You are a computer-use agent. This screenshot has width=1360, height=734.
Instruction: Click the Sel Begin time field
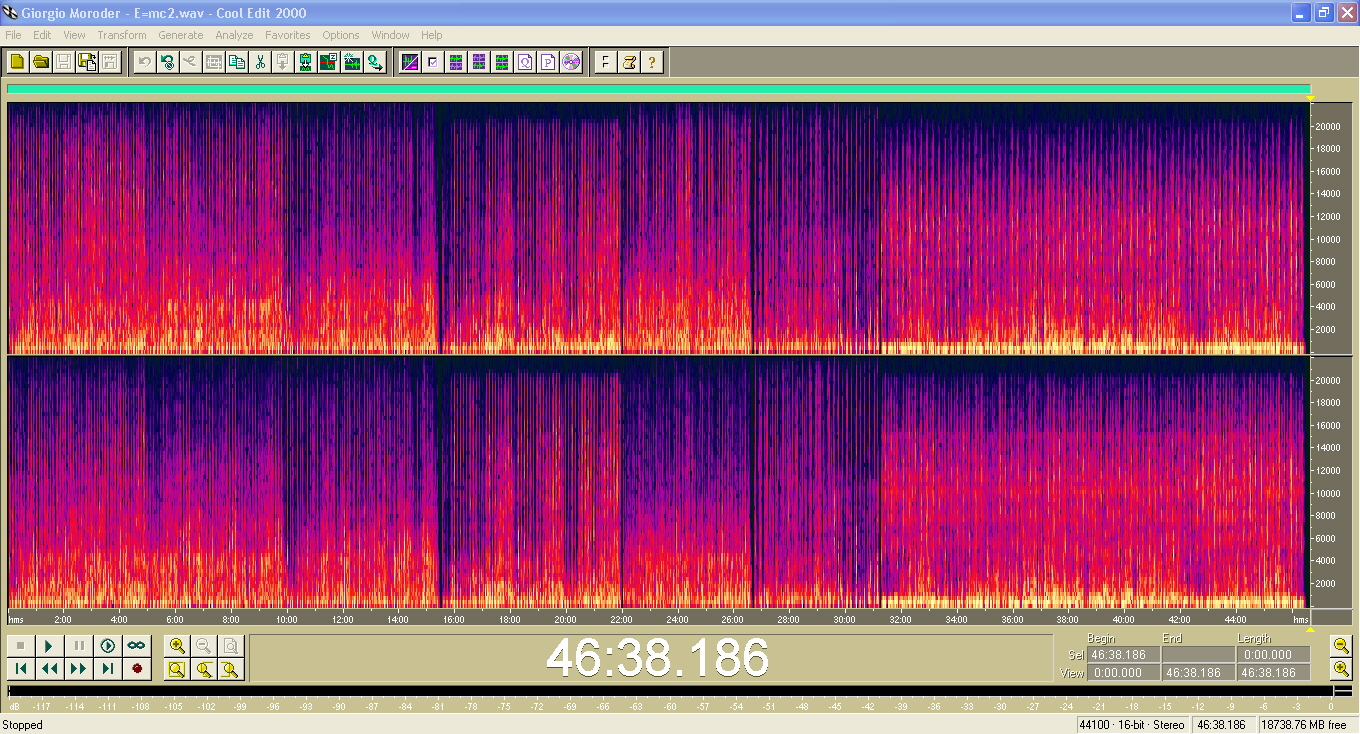[x=1123, y=655]
